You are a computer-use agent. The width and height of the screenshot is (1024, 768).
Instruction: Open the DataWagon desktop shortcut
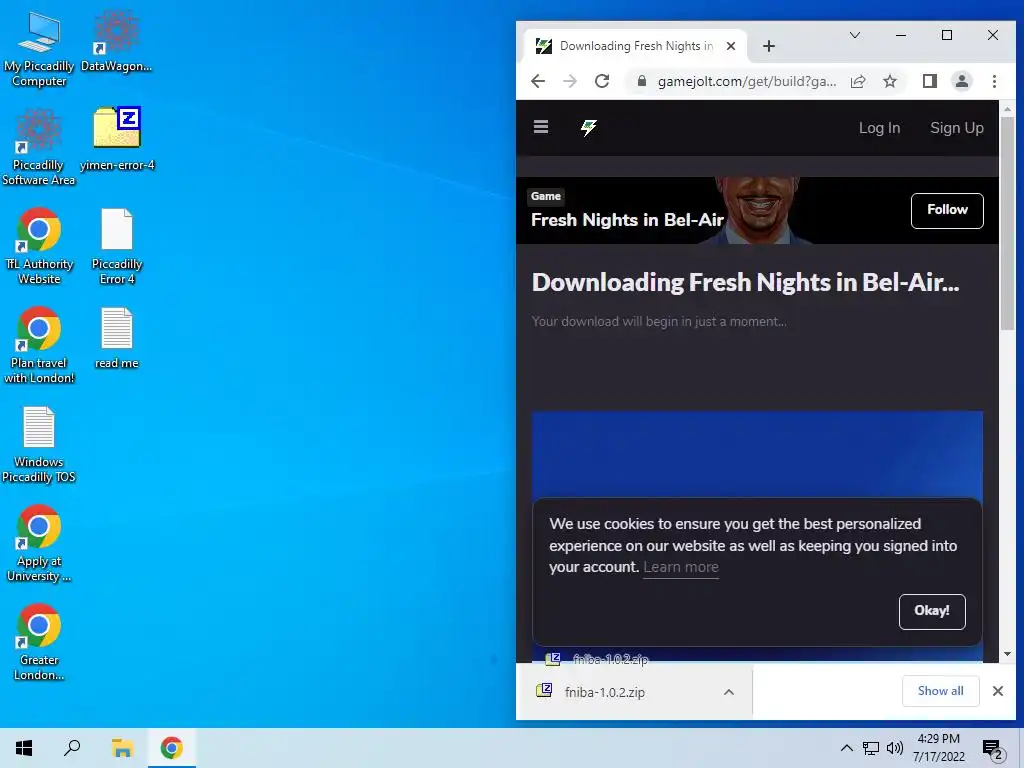click(116, 42)
